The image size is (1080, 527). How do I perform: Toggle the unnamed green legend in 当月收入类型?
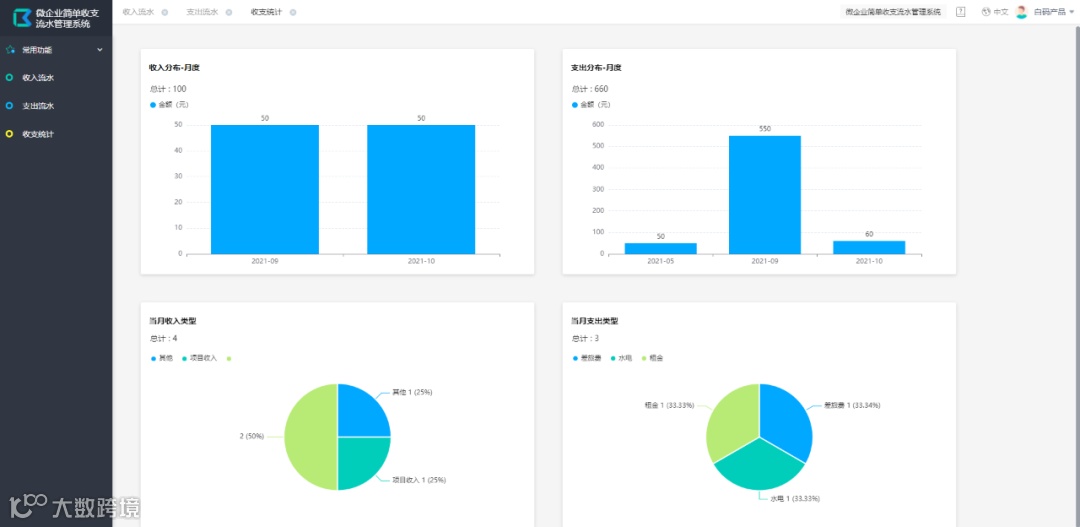[229, 358]
